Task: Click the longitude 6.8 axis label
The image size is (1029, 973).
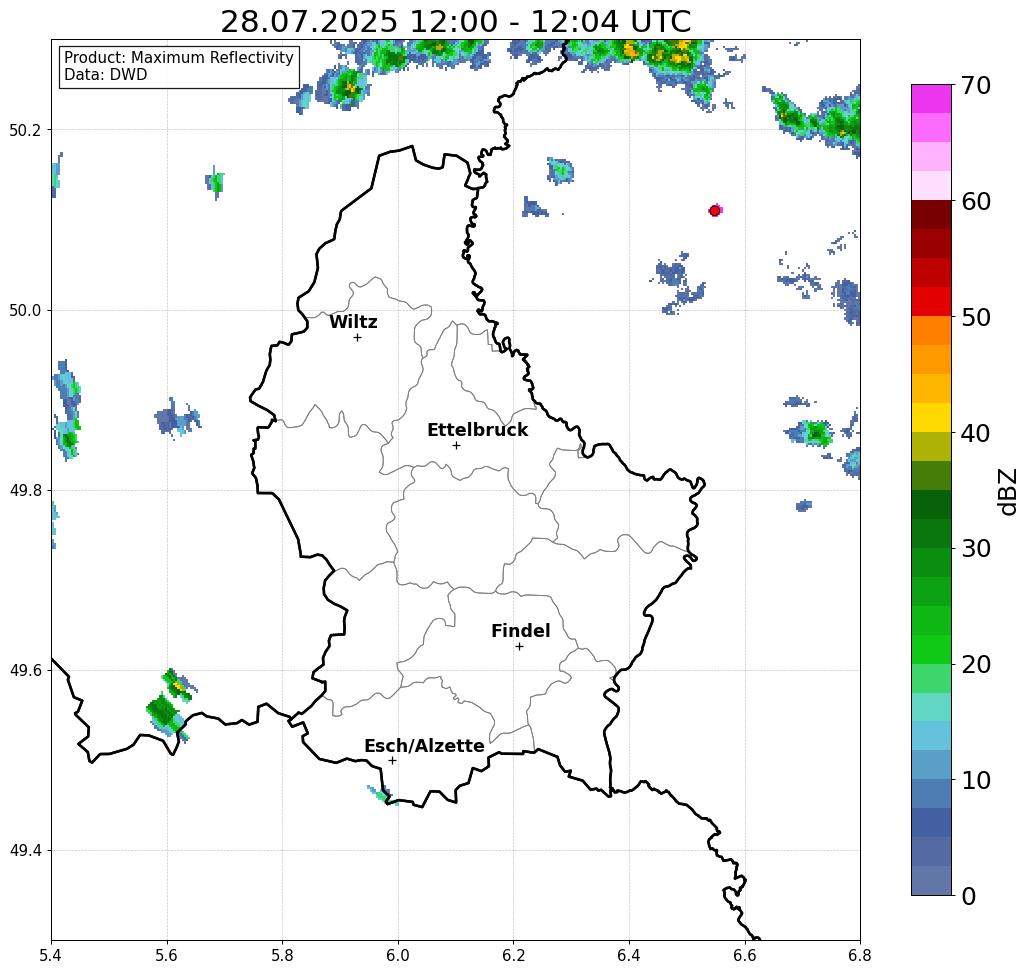Action: coord(860,955)
